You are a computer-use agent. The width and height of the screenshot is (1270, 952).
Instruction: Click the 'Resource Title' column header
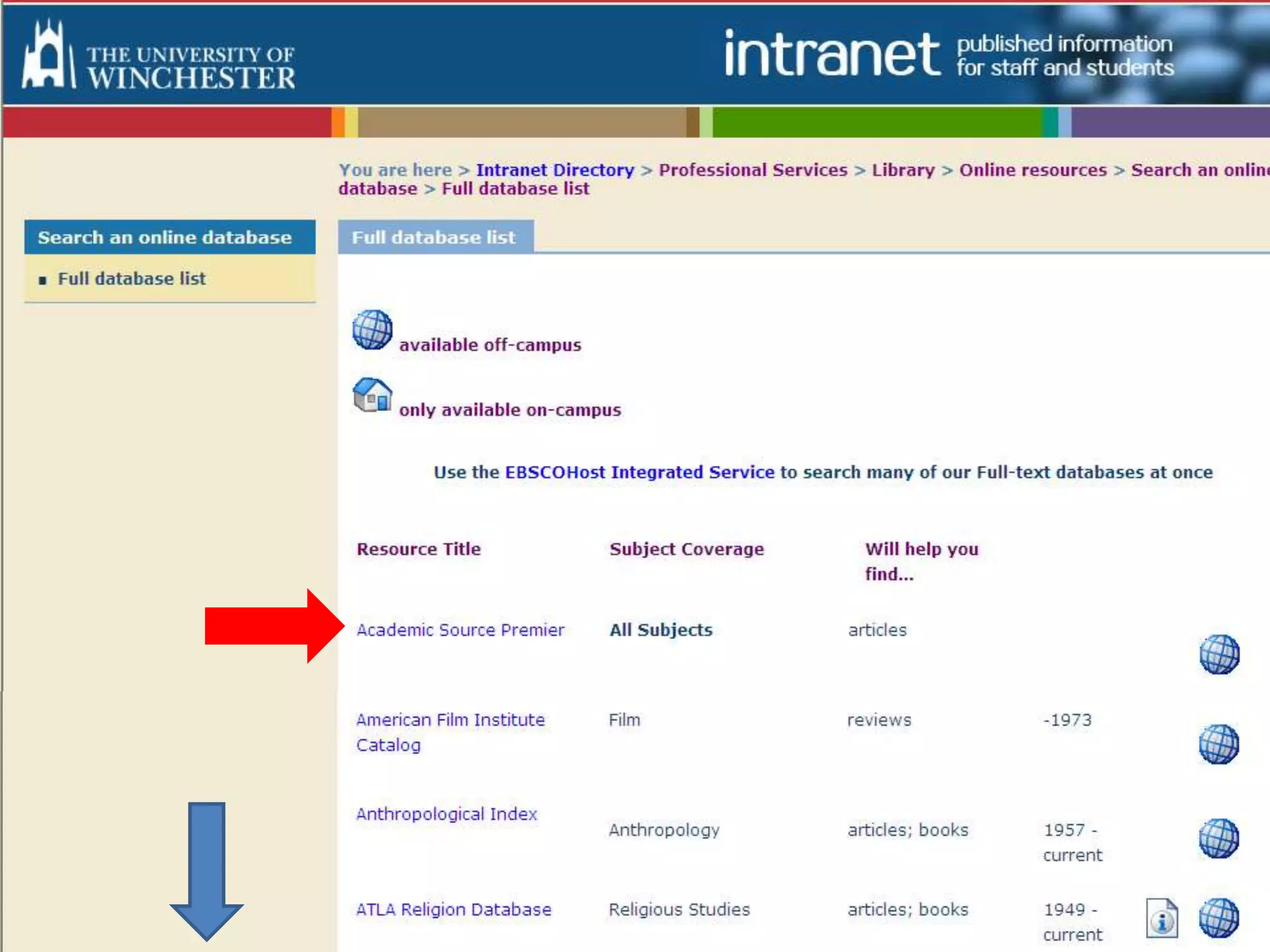click(419, 549)
